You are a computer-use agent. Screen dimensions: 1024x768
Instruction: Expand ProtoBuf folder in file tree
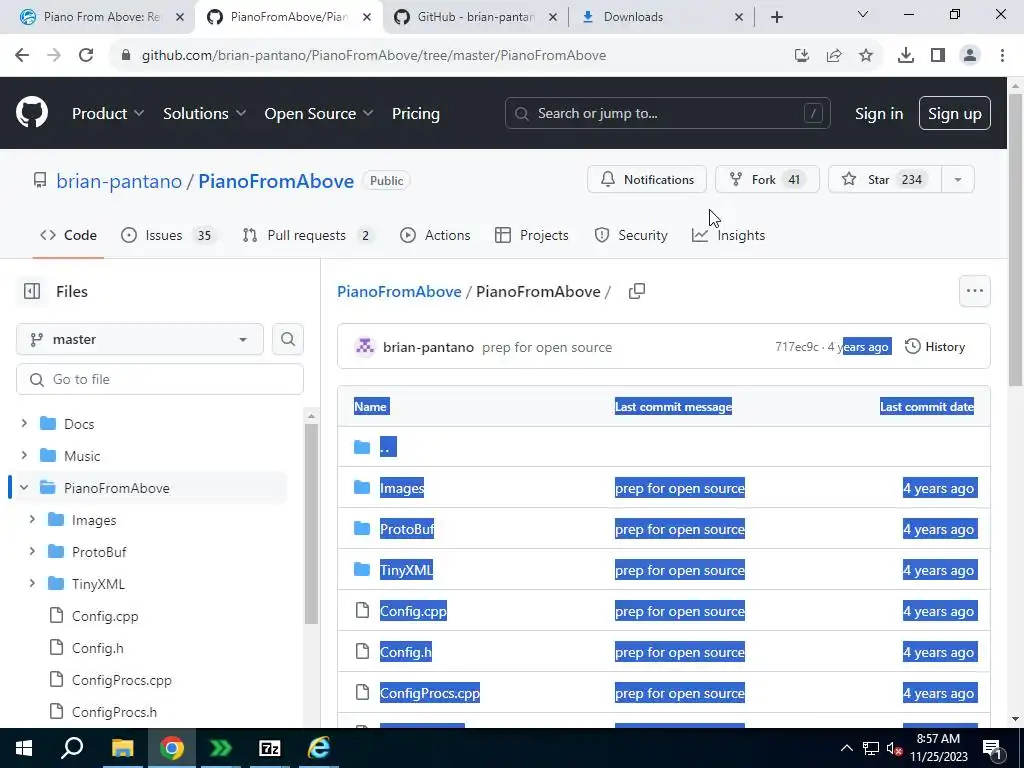pos(32,551)
